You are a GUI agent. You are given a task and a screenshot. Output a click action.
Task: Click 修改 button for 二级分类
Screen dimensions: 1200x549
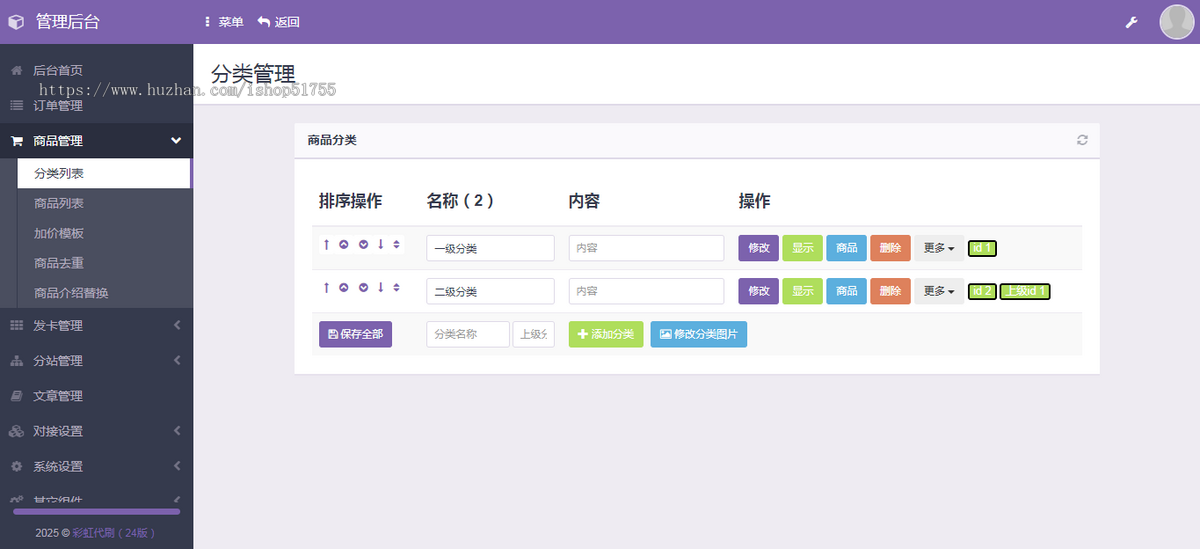coord(758,291)
